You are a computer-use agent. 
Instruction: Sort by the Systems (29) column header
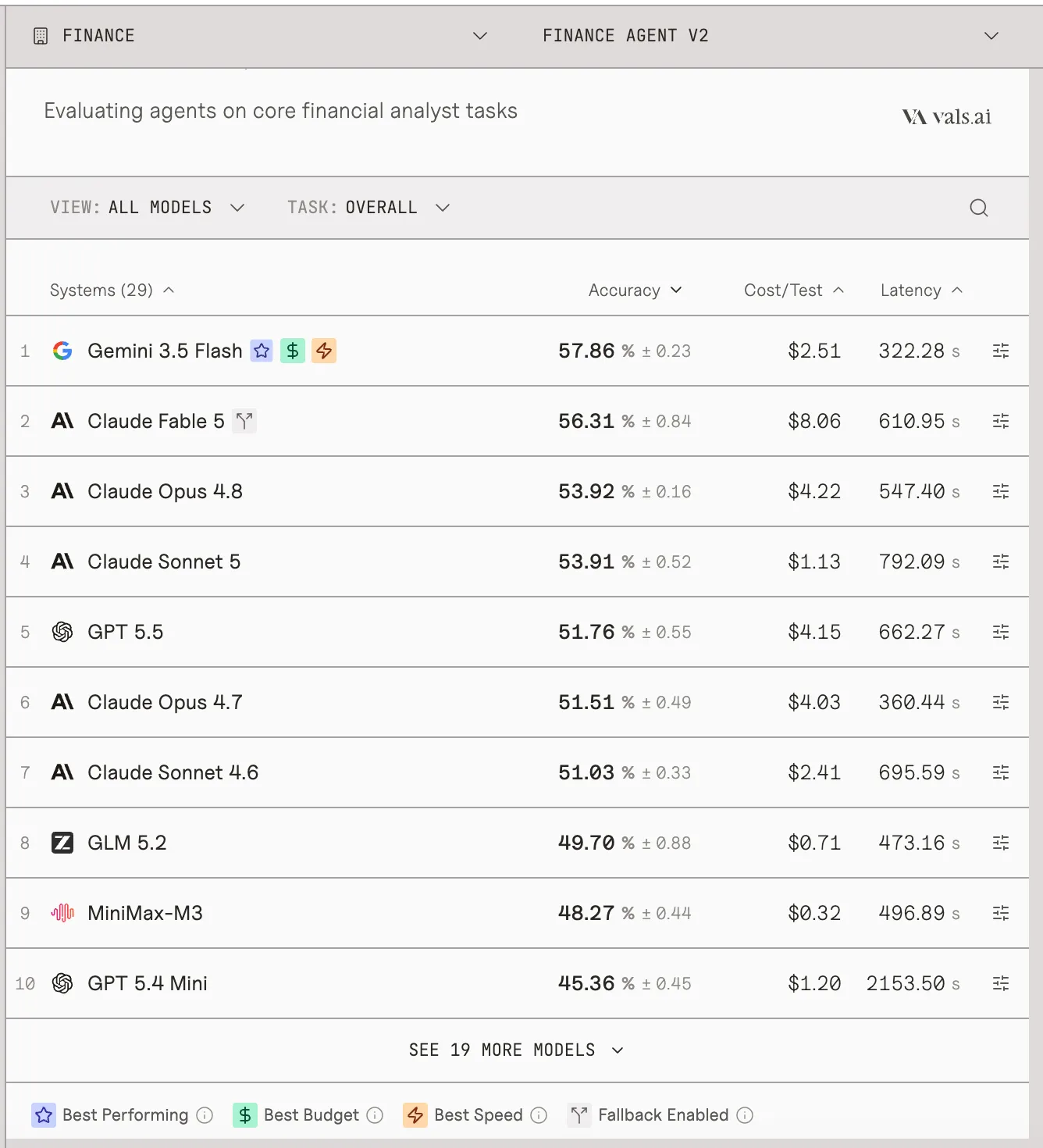click(x=112, y=291)
